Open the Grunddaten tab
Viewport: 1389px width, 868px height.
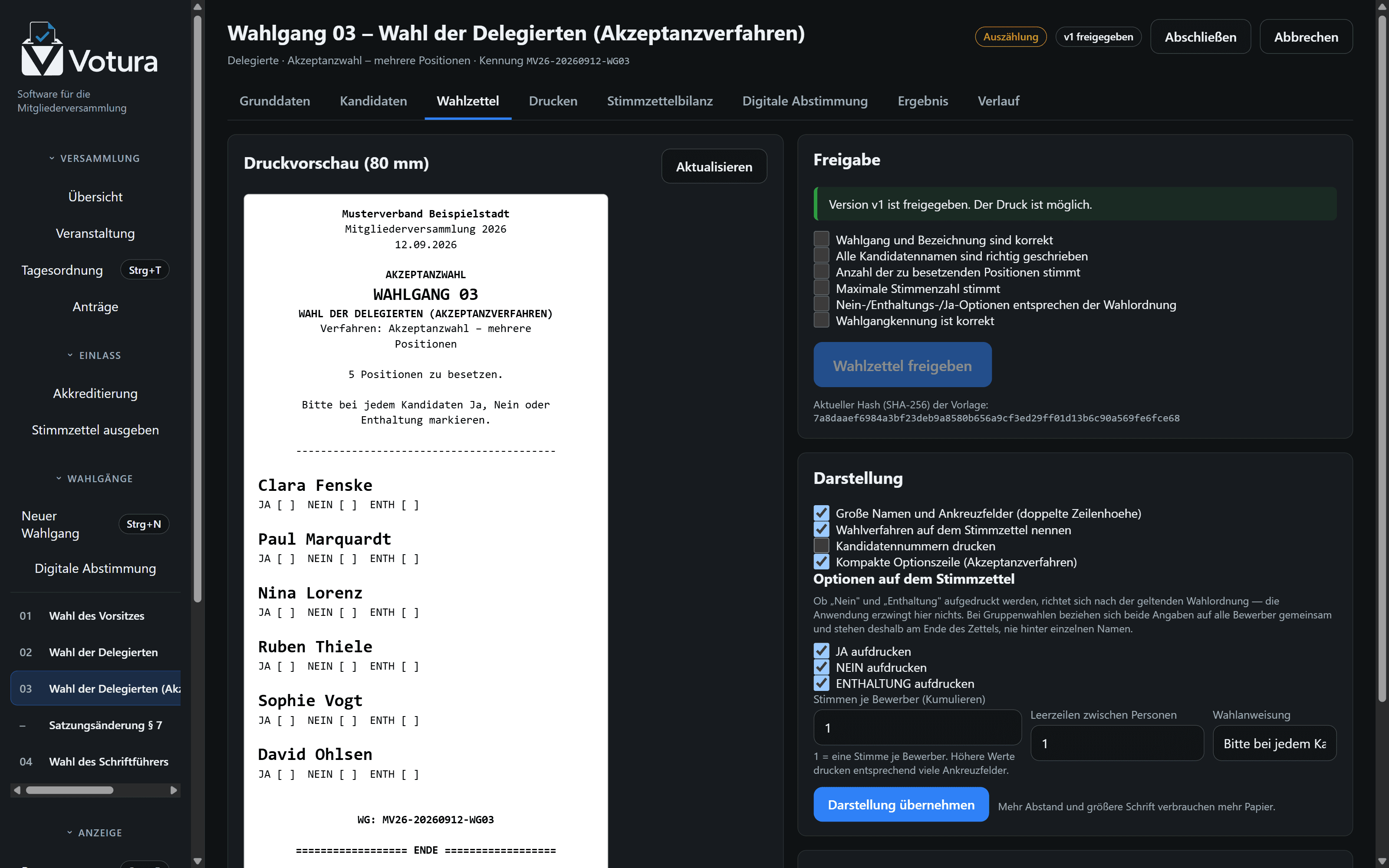[274, 101]
